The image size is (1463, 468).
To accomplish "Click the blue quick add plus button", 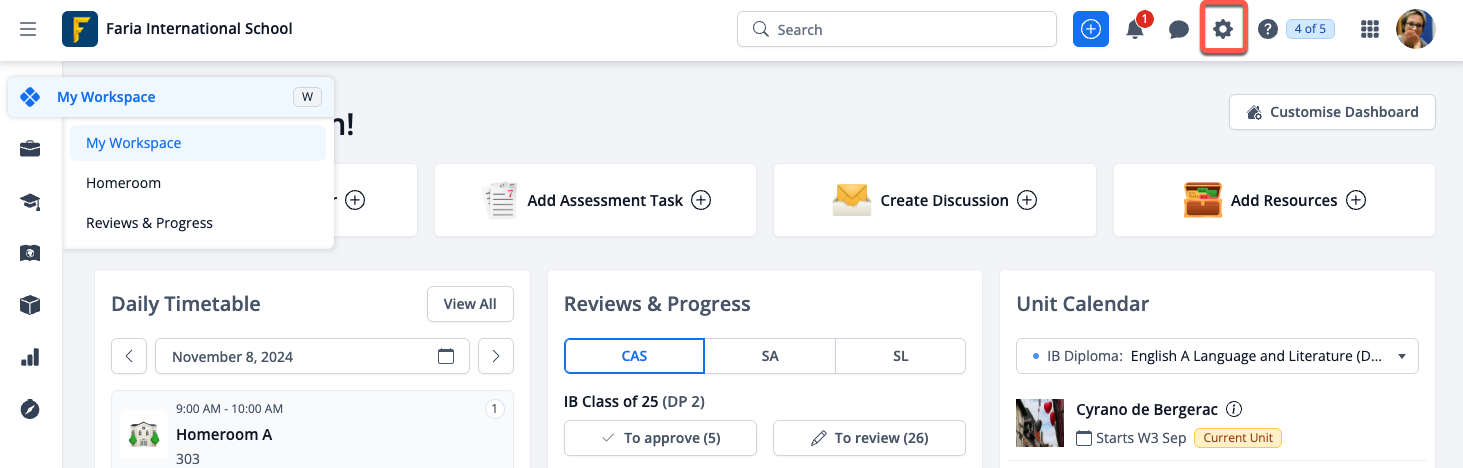I will 1091,29.
